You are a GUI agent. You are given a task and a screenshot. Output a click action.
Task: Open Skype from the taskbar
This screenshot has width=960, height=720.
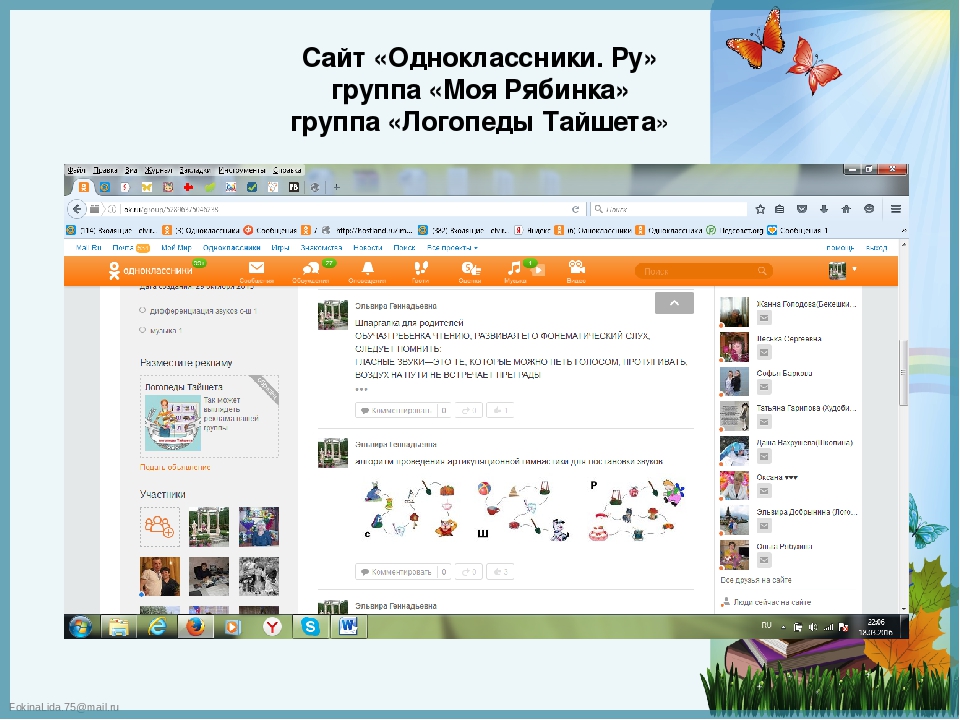pos(310,626)
